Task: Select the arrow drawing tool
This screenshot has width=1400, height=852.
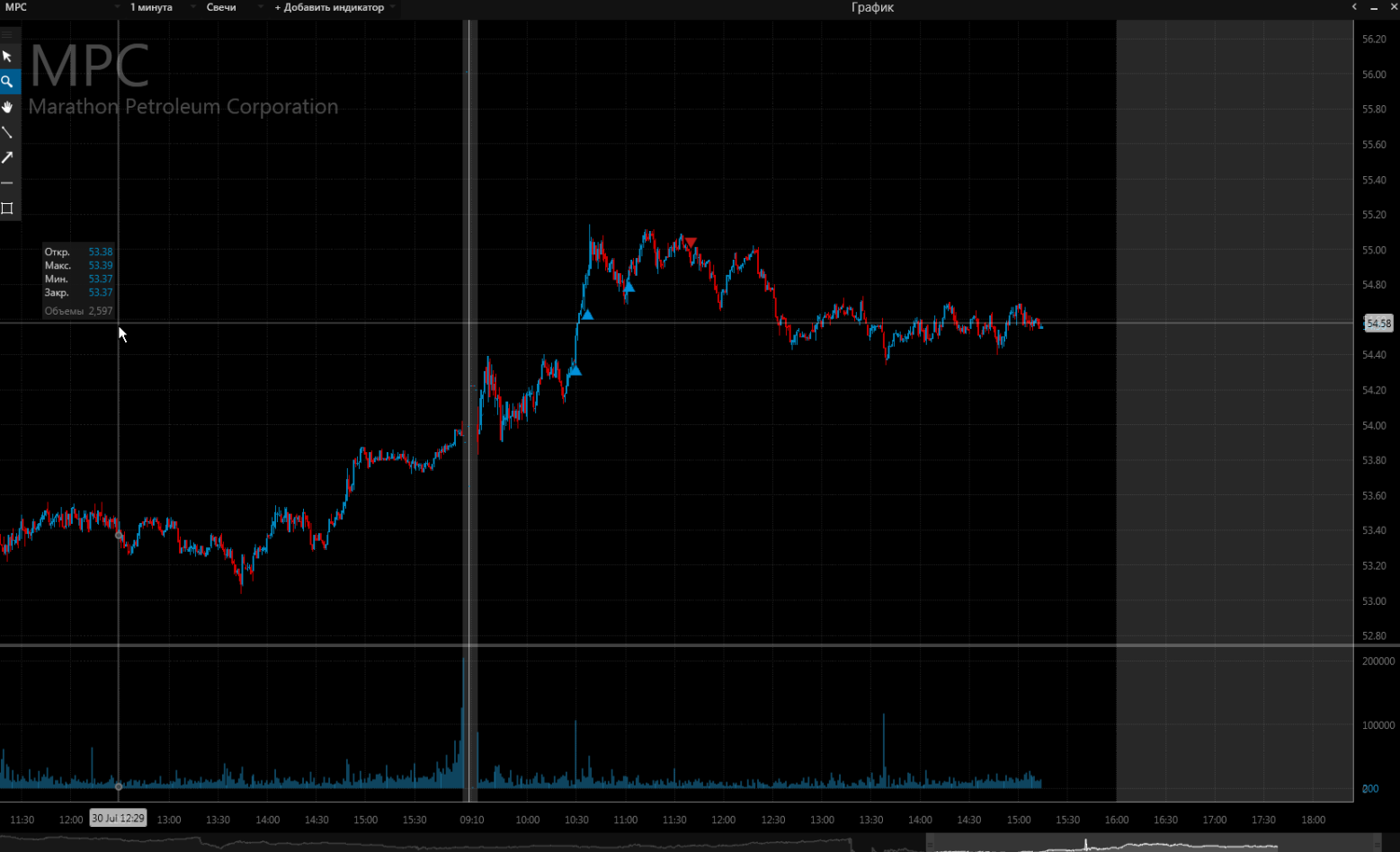Action: [7, 157]
